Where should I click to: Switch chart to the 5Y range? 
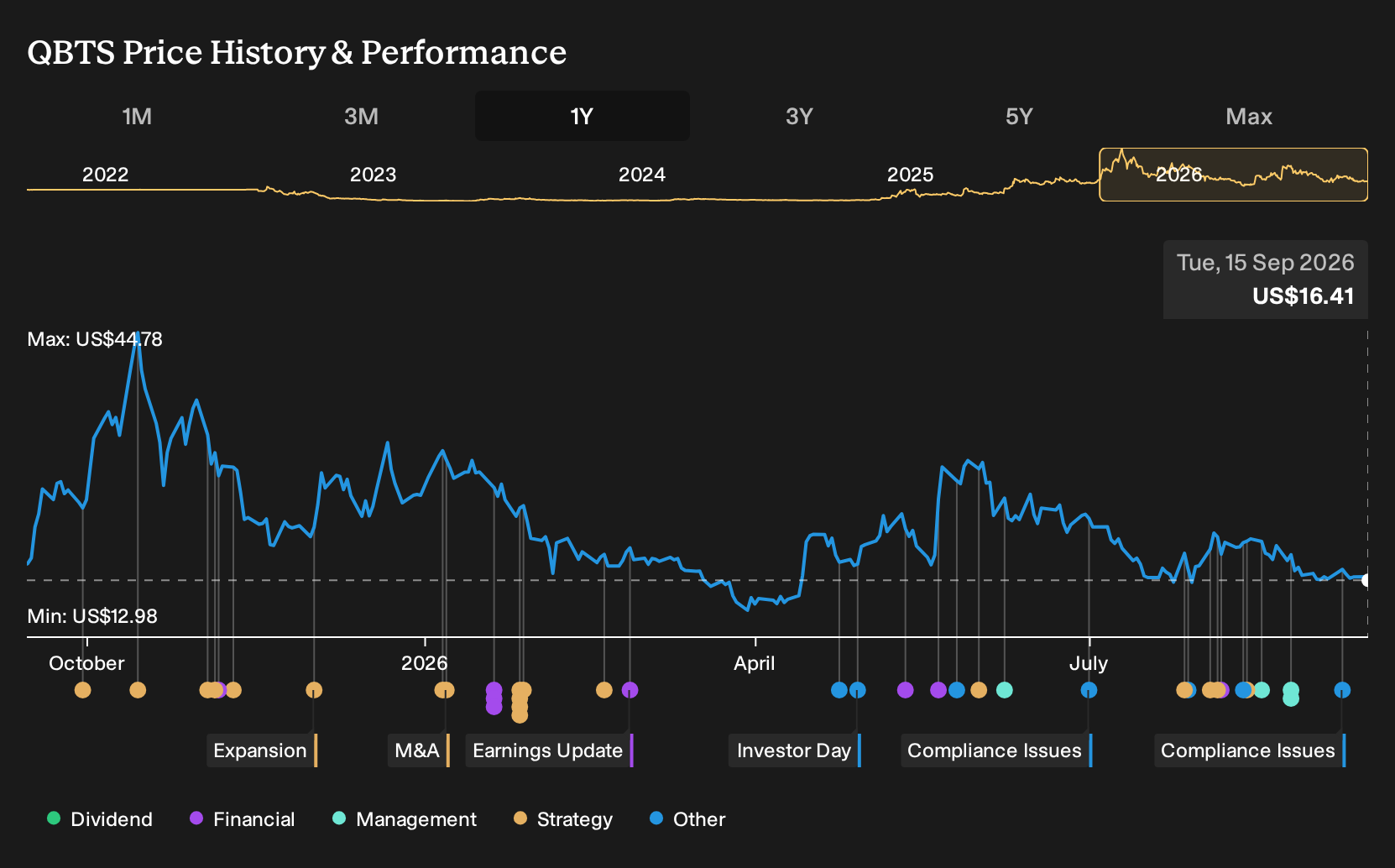tap(1019, 116)
